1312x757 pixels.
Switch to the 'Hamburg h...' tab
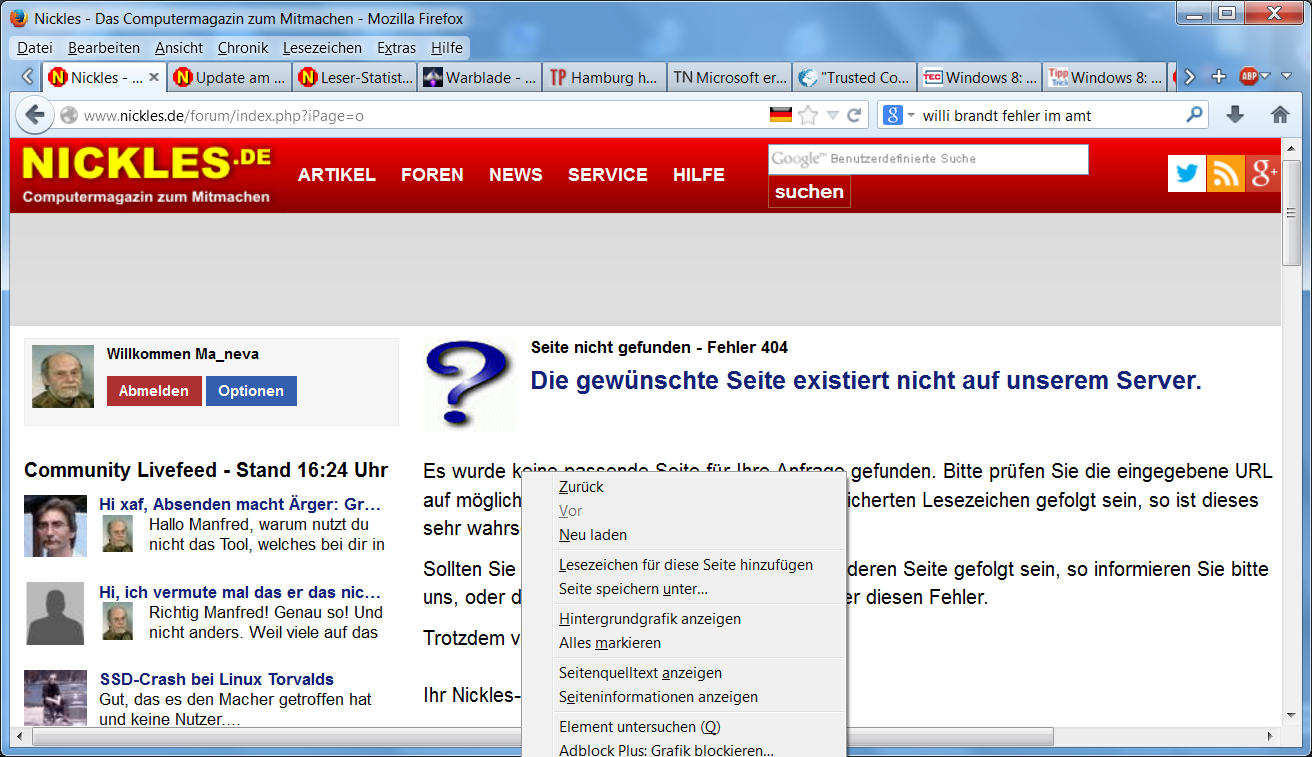pyautogui.click(x=605, y=77)
